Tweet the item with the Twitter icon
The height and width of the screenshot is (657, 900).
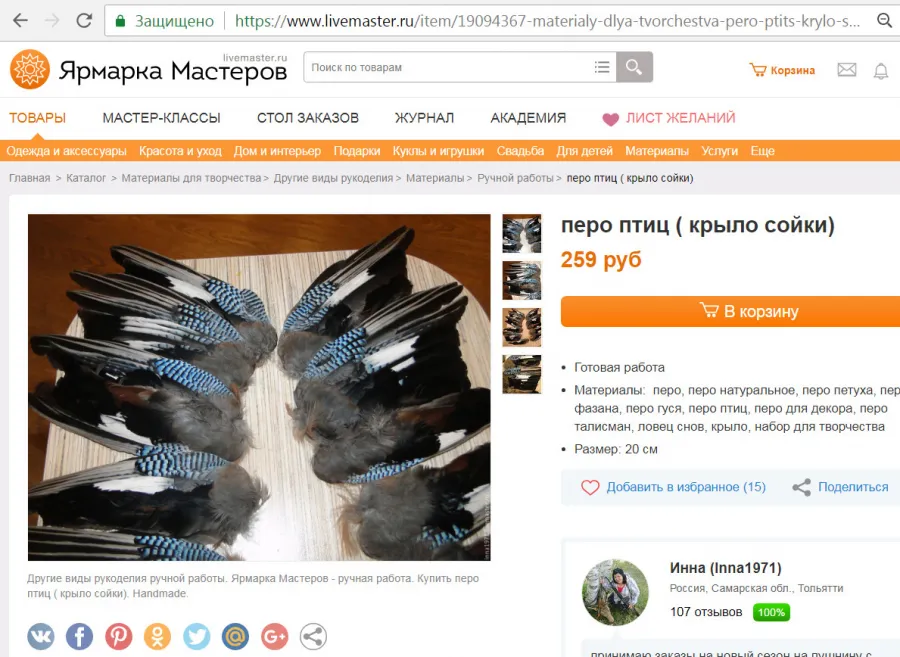tap(196, 636)
